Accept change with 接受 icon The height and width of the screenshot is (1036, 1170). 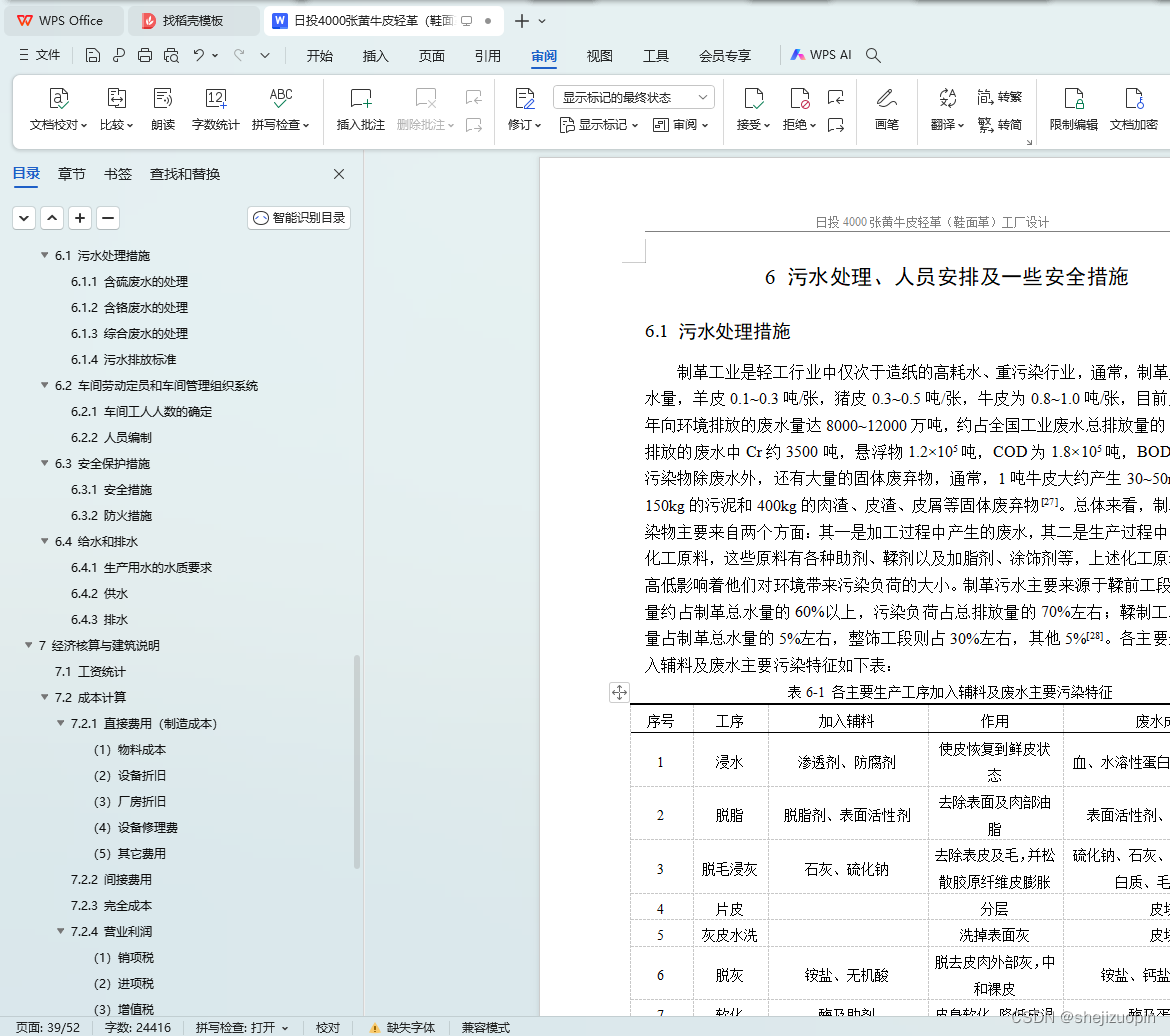tap(753, 109)
